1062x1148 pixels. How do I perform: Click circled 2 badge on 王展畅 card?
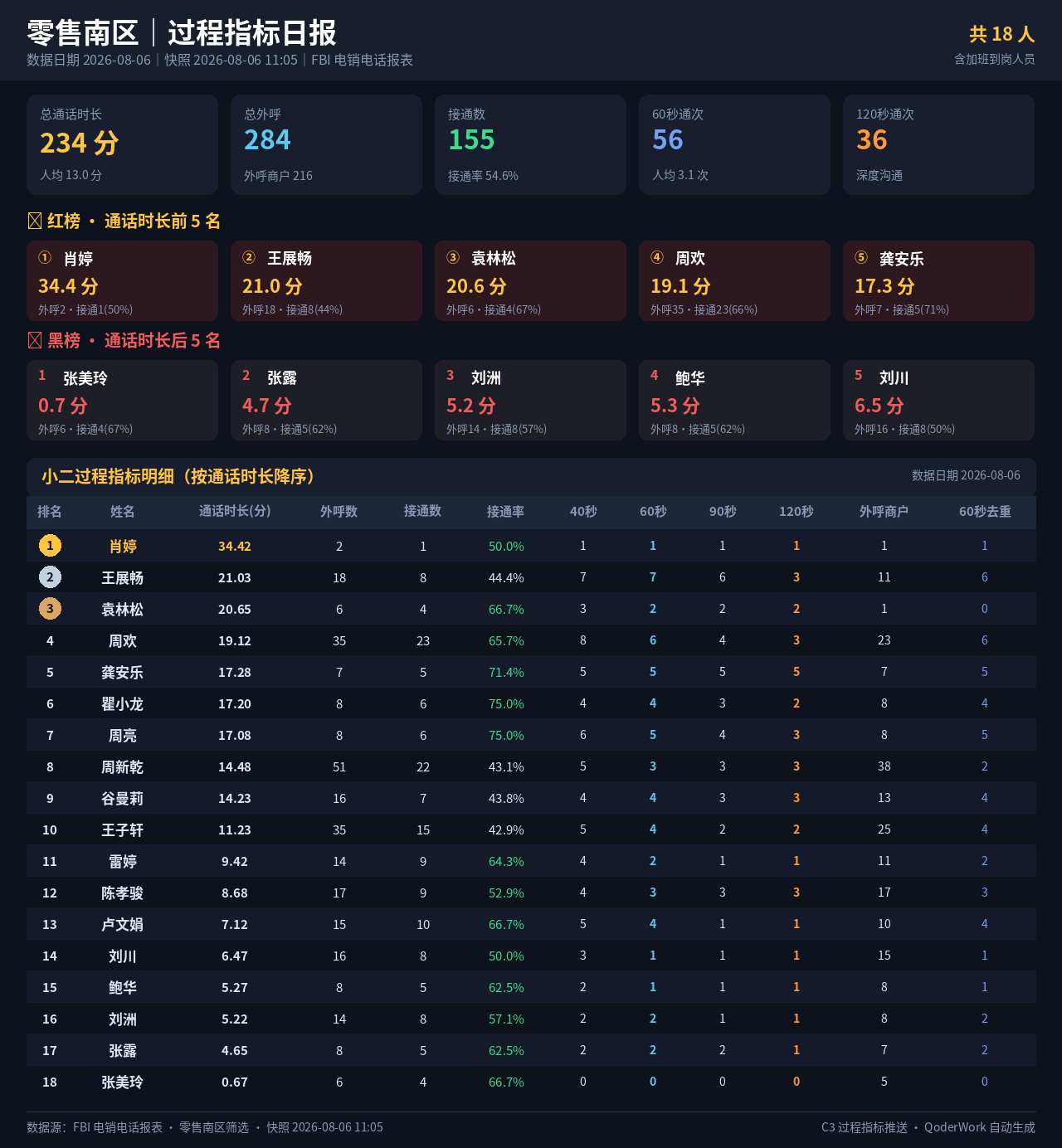(x=249, y=257)
